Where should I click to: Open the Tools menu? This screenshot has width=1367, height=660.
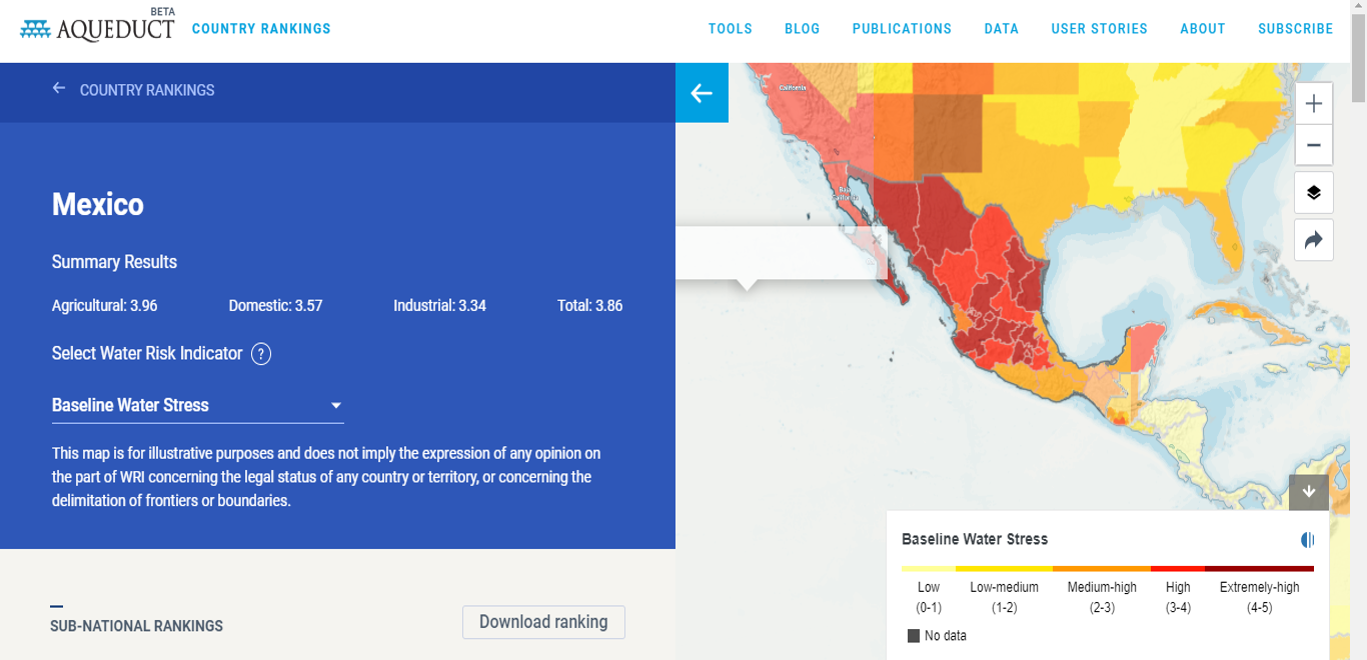[x=730, y=29]
